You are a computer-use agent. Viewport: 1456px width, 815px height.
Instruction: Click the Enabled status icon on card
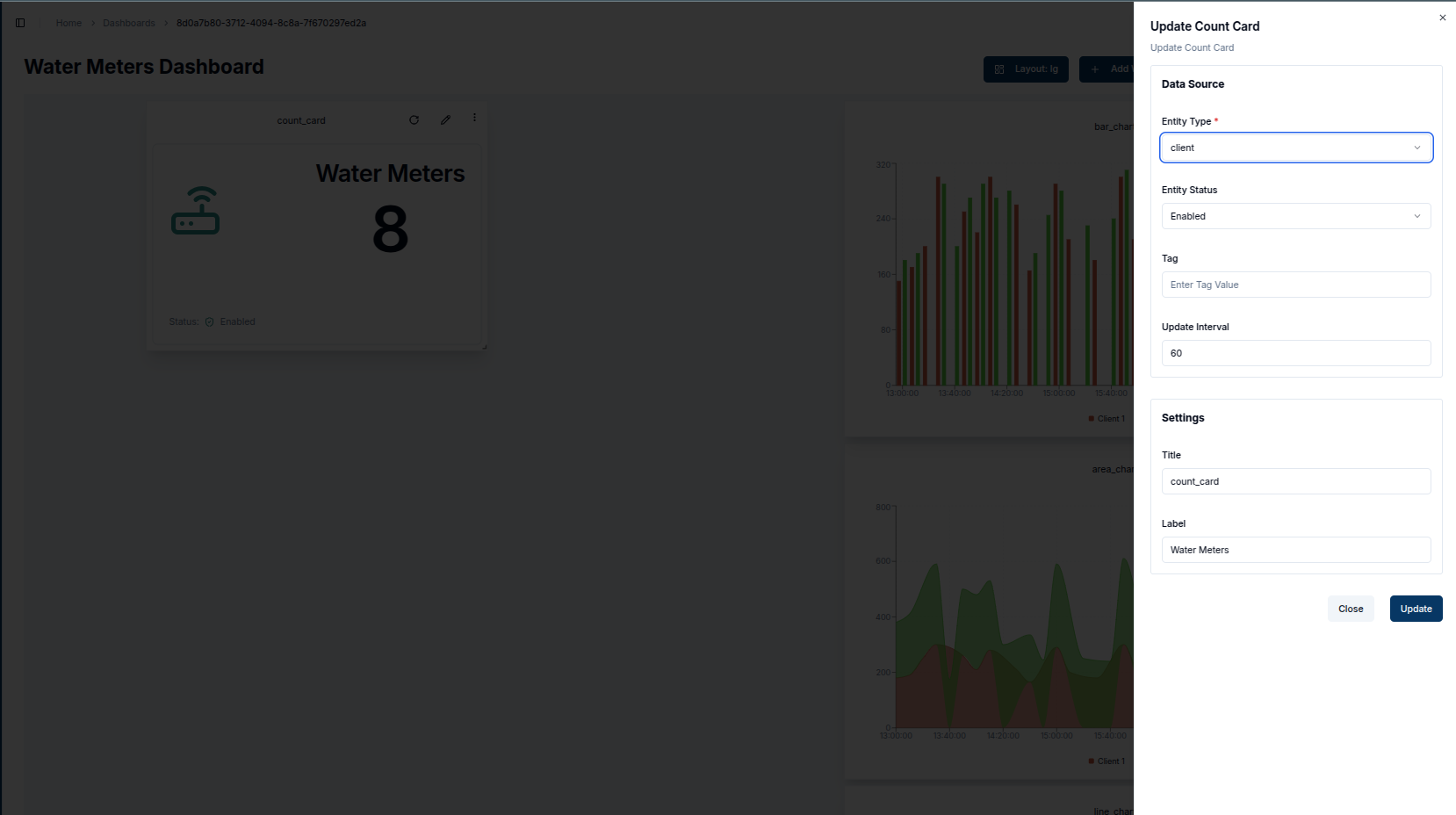coord(210,321)
